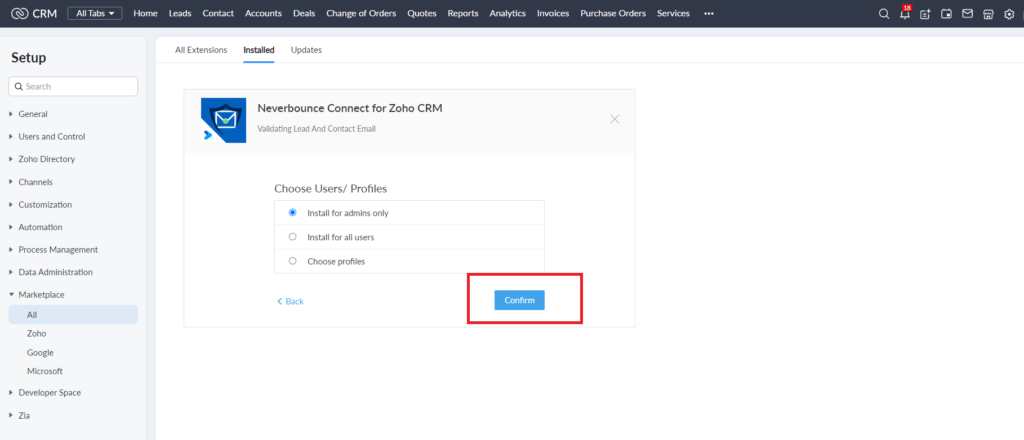
Task: Open the Contact module
Action: (x=218, y=13)
